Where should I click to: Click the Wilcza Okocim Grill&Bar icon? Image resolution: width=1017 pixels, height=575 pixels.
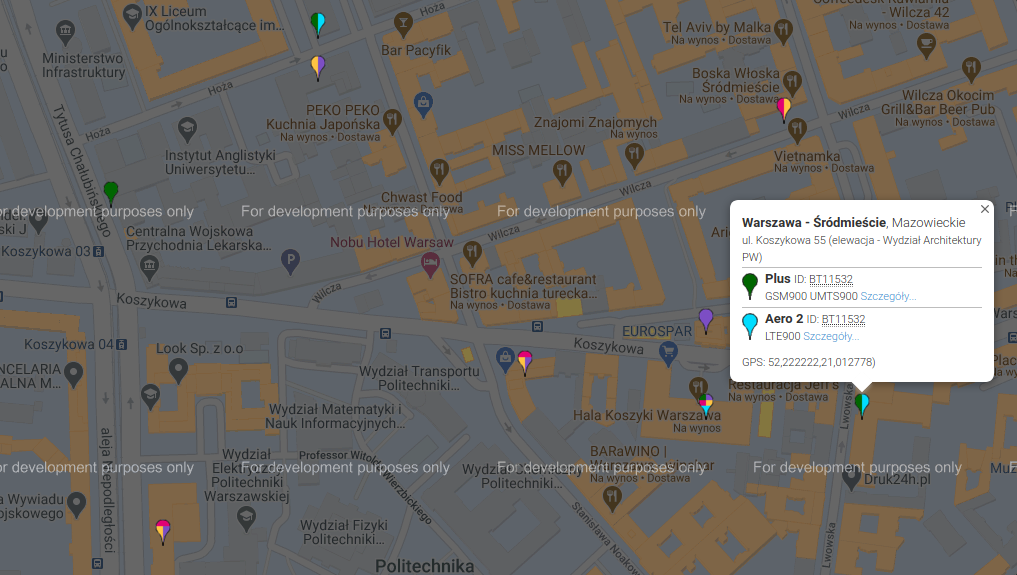pyautogui.click(x=971, y=69)
